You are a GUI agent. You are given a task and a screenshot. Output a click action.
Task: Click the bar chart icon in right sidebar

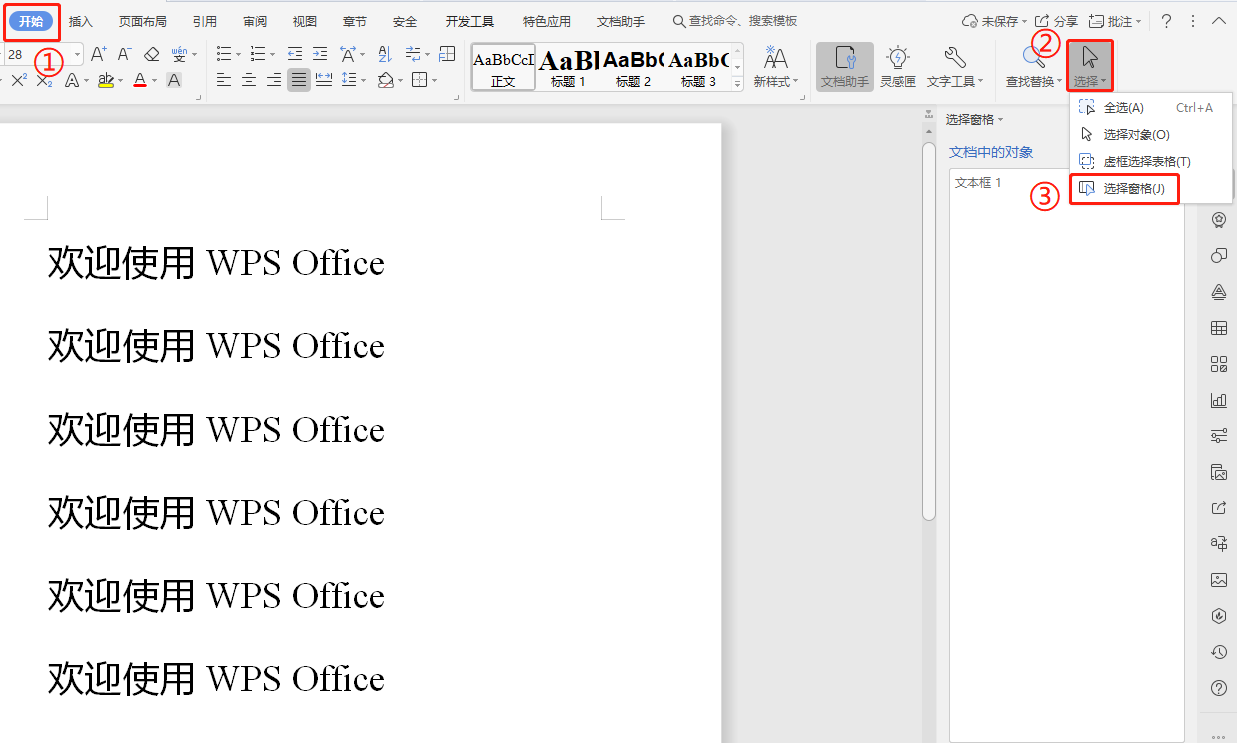pos(1218,400)
